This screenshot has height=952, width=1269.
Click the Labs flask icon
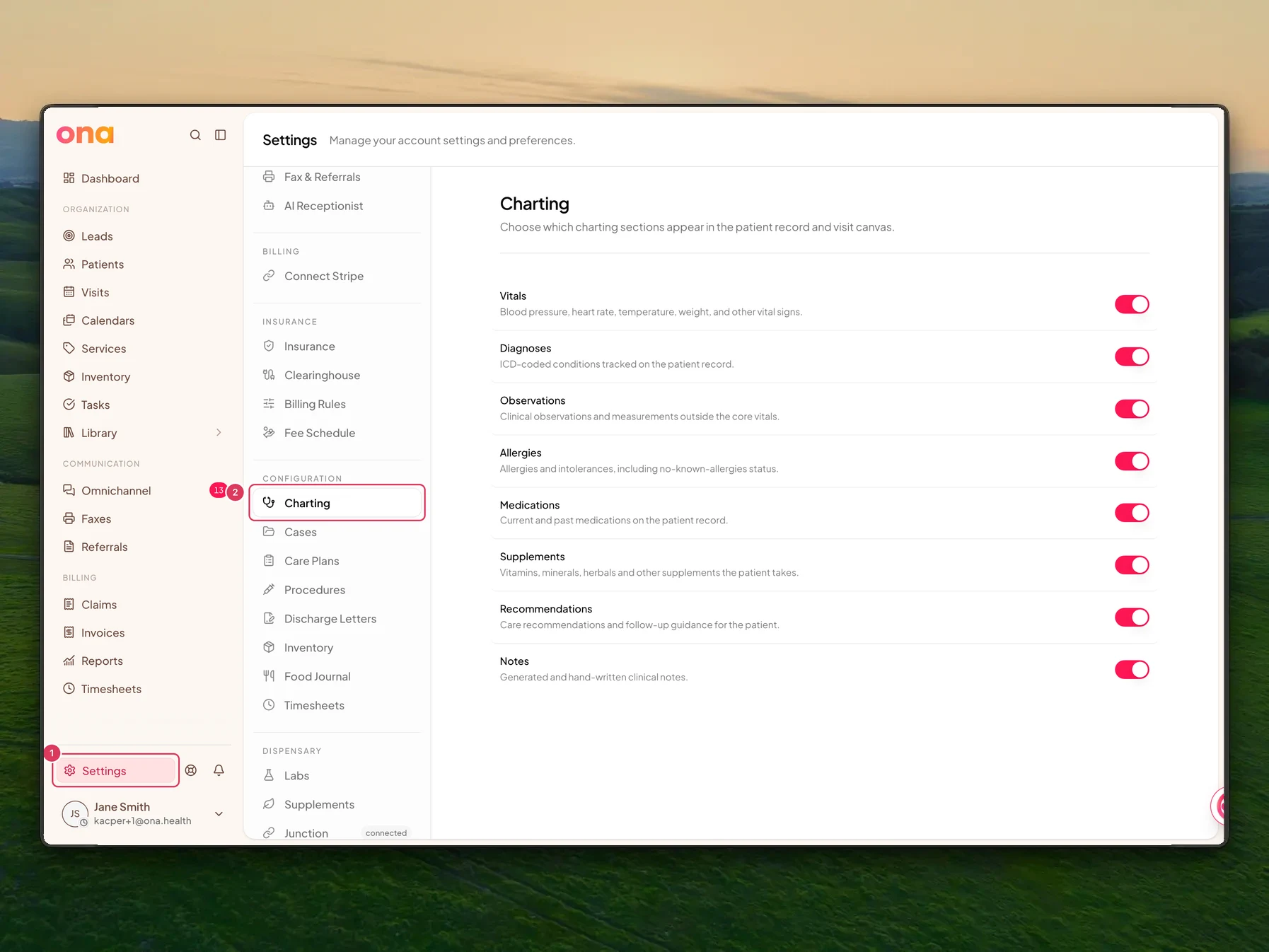pos(269,775)
